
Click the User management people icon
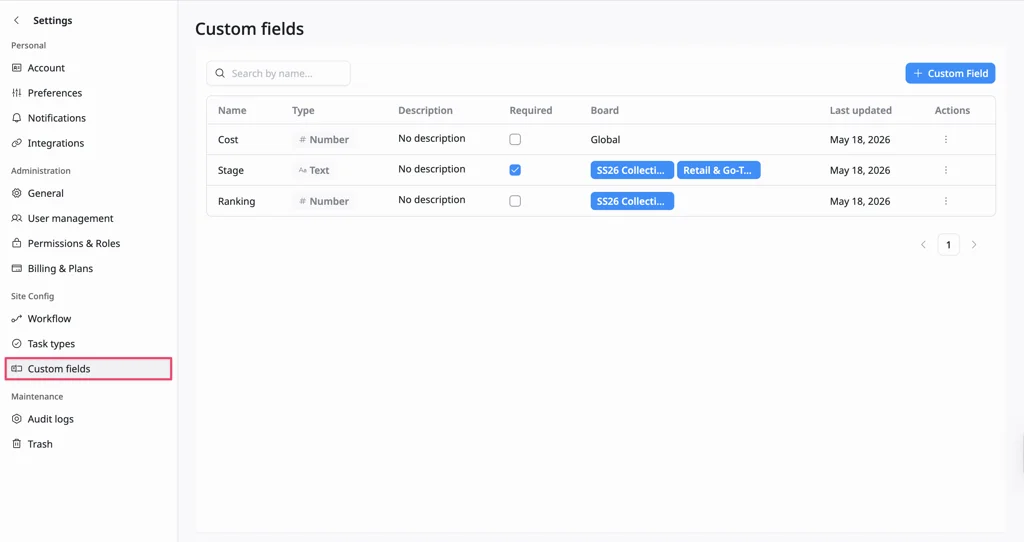(x=16, y=218)
